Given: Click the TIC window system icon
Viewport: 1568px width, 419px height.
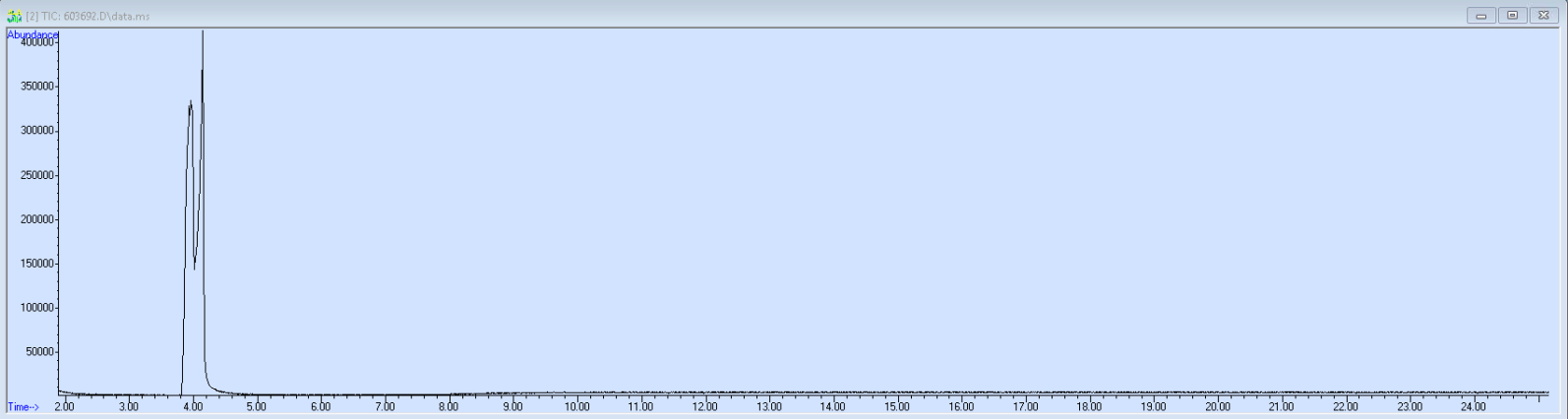Looking at the screenshot, I should point(14,16).
